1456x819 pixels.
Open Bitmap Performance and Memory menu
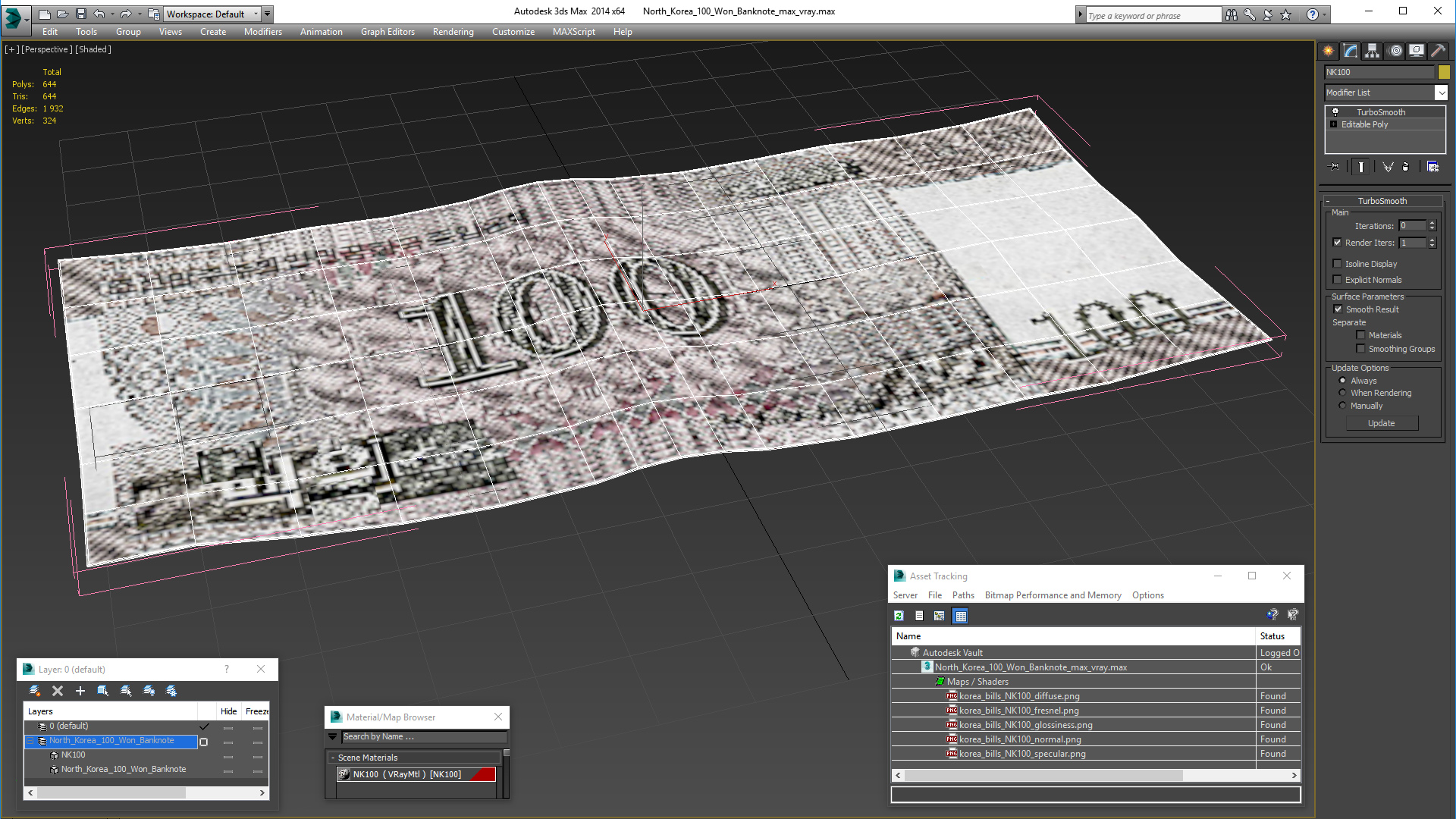point(1053,595)
